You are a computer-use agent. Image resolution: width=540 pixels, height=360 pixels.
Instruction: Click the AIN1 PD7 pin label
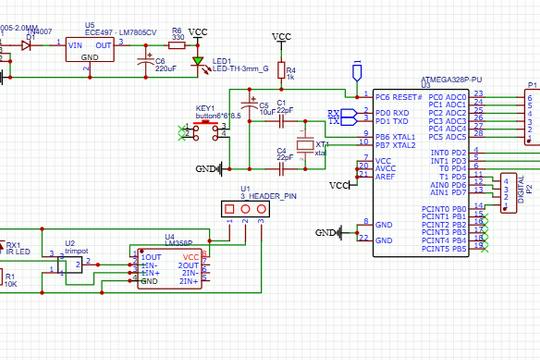click(x=448, y=193)
